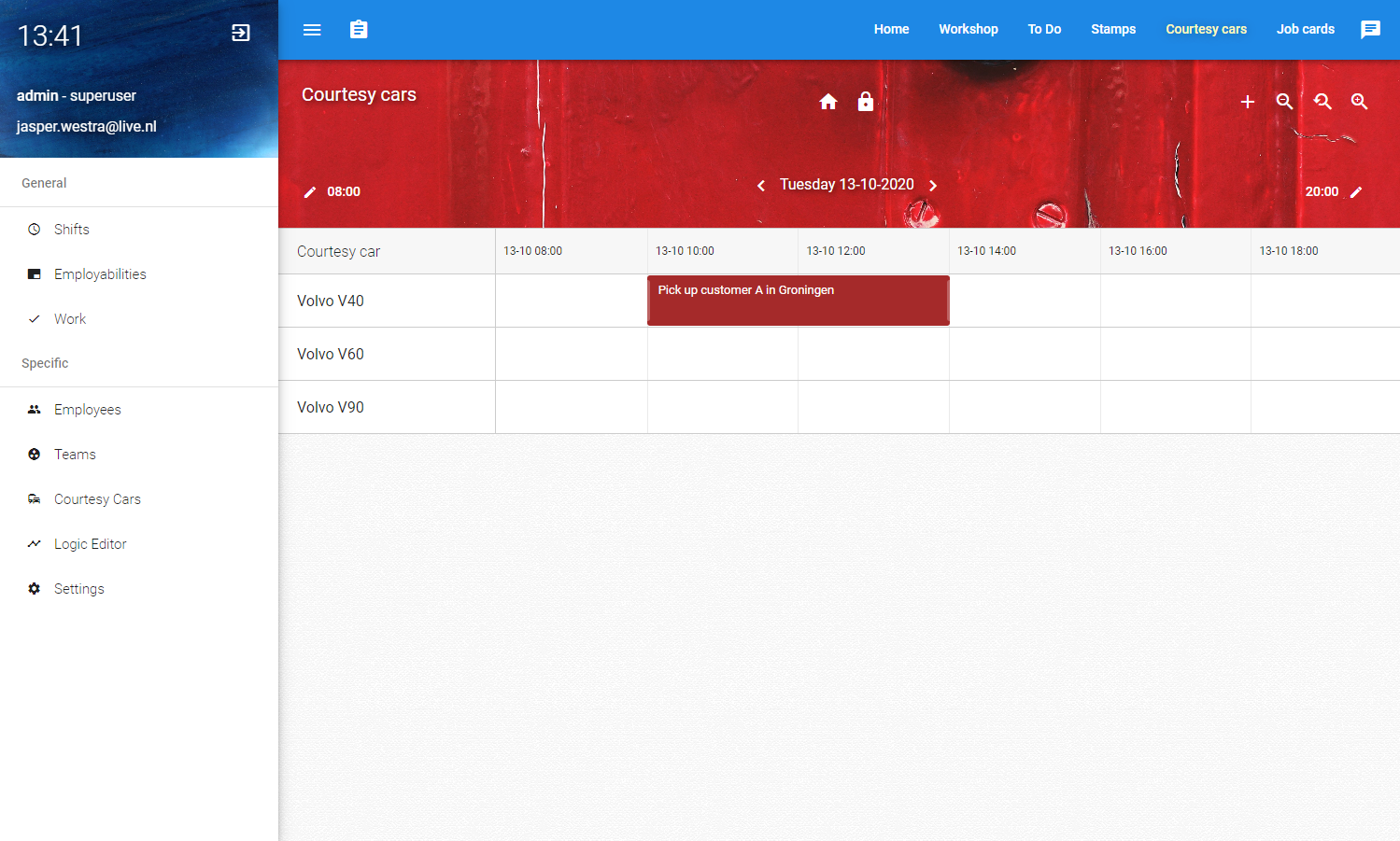Select the Volvo V40 row label
The height and width of the screenshot is (841, 1400).
coord(331,301)
